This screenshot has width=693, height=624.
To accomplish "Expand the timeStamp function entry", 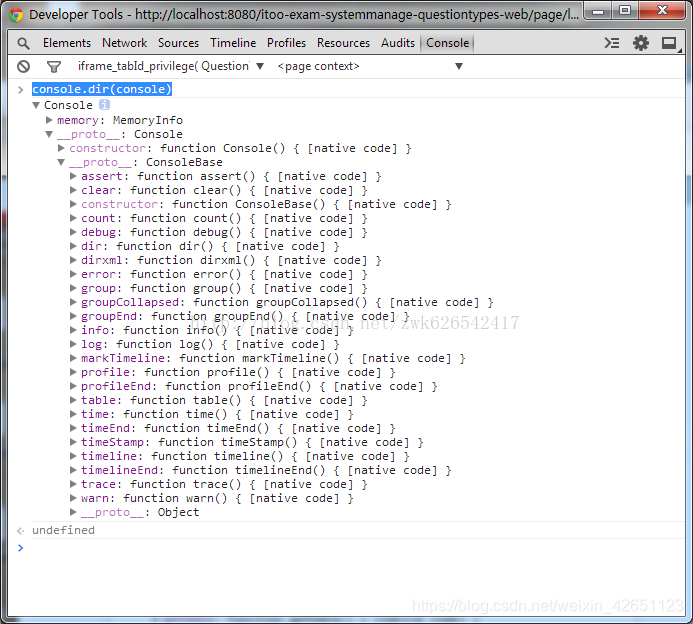I will (x=73, y=442).
